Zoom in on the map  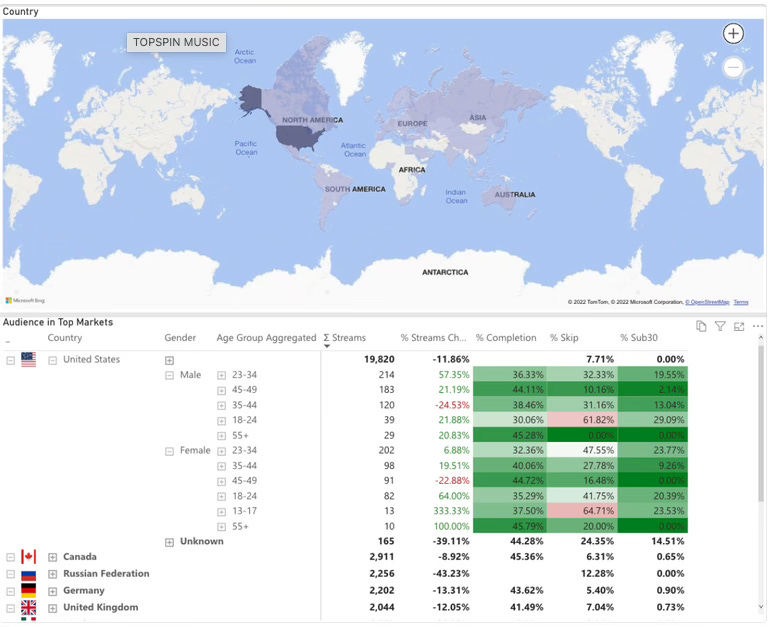point(733,34)
